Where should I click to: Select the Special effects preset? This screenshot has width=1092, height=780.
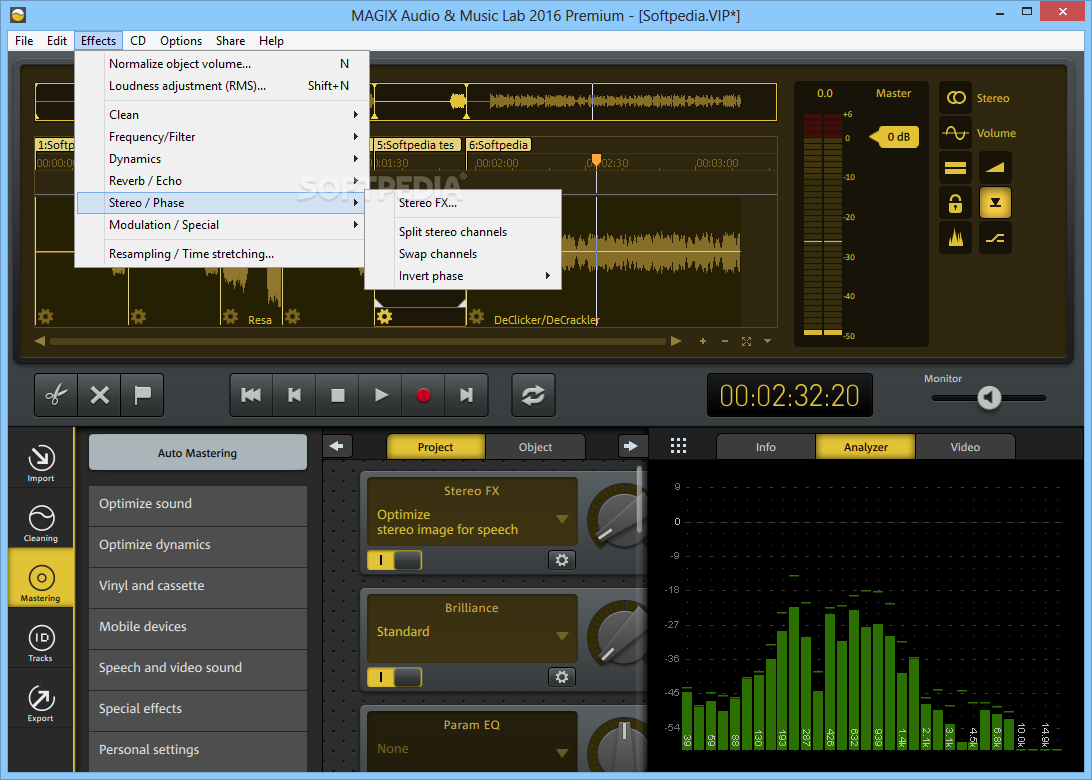pyautogui.click(x=198, y=708)
